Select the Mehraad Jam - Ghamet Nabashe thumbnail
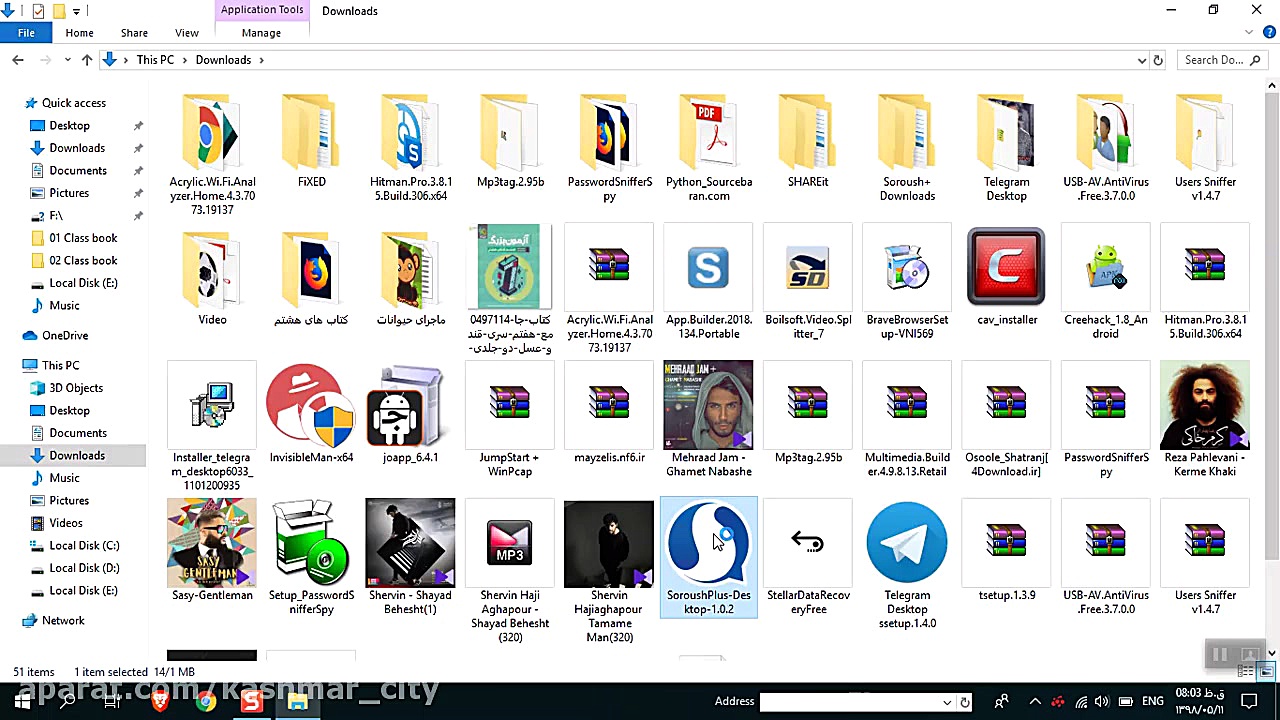 pyautogui.click(x=708, y=405)
